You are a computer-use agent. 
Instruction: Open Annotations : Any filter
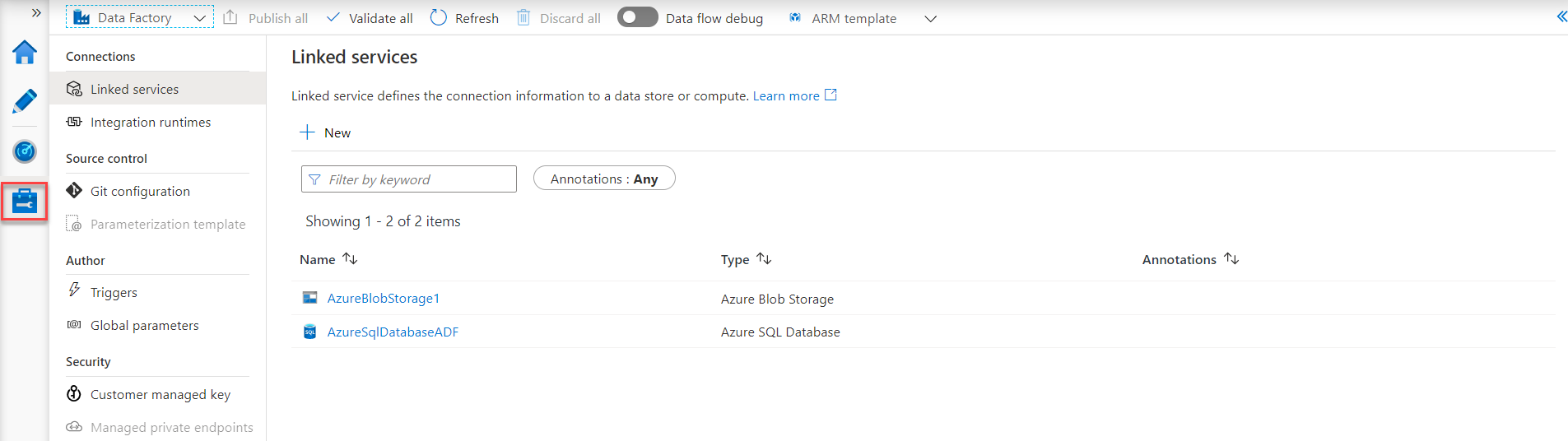pyautogui.click(x=604, y=179)
